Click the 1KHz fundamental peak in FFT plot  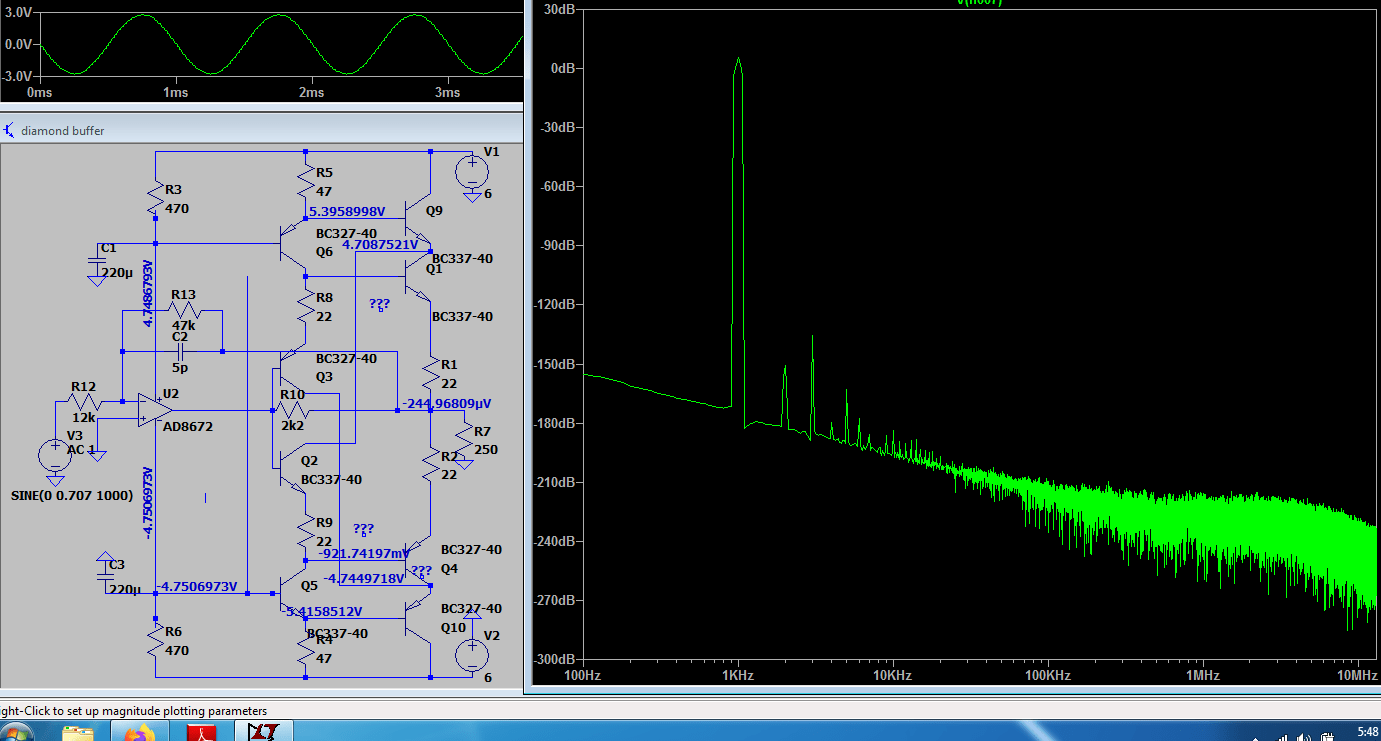tap(738, 62)
